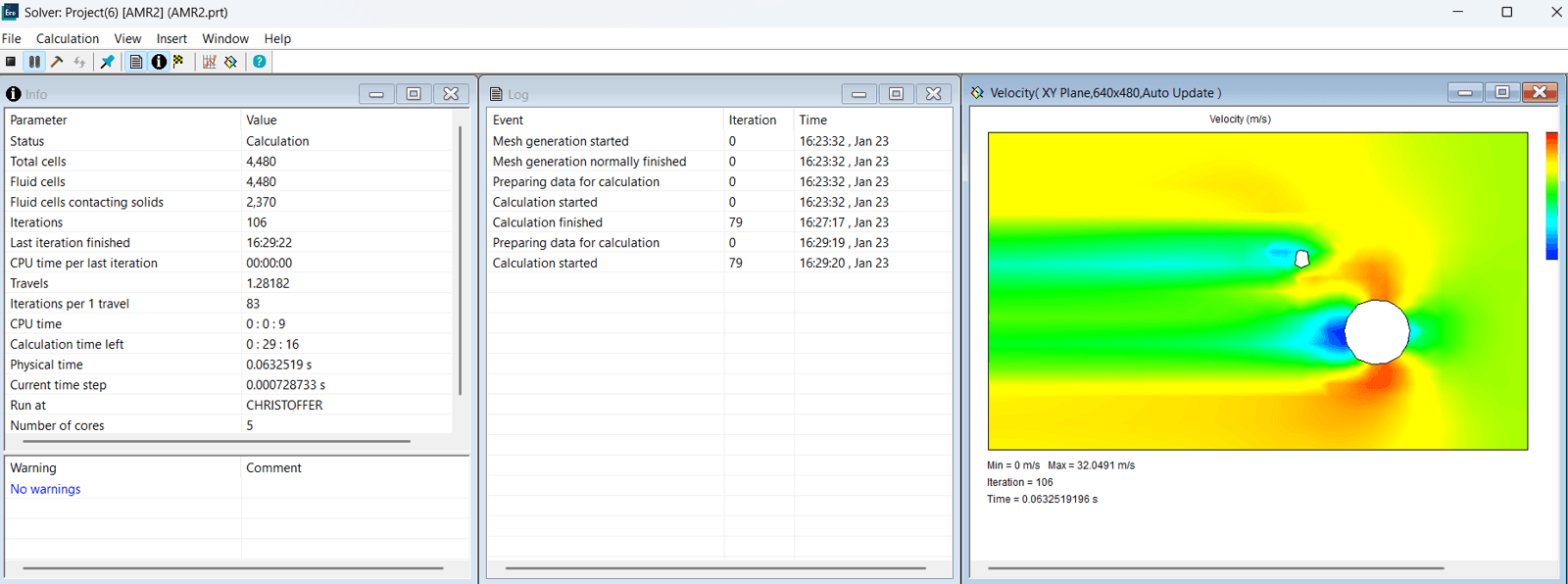
Task: Toggle the Log window toolbar button
Action: tap(136, 62)
